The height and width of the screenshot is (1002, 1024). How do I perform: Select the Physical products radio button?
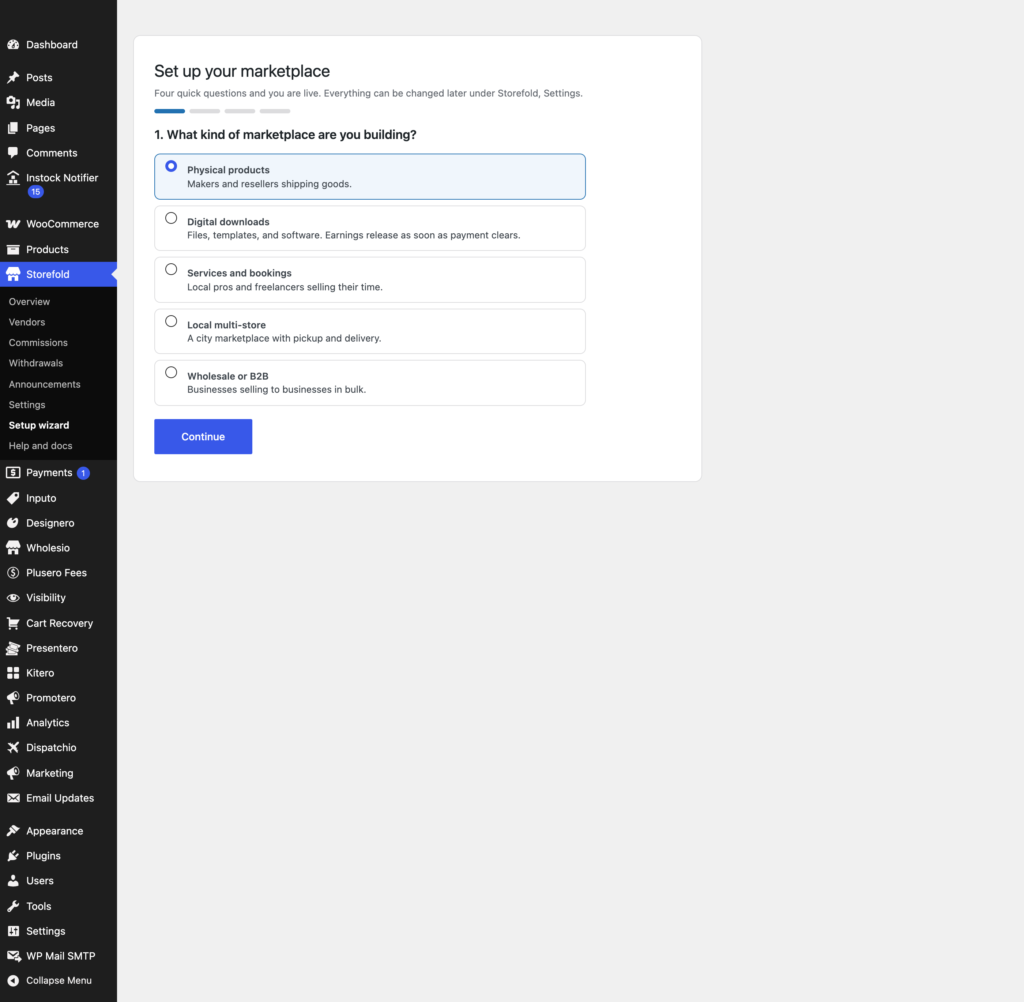(x=171, y=166)
